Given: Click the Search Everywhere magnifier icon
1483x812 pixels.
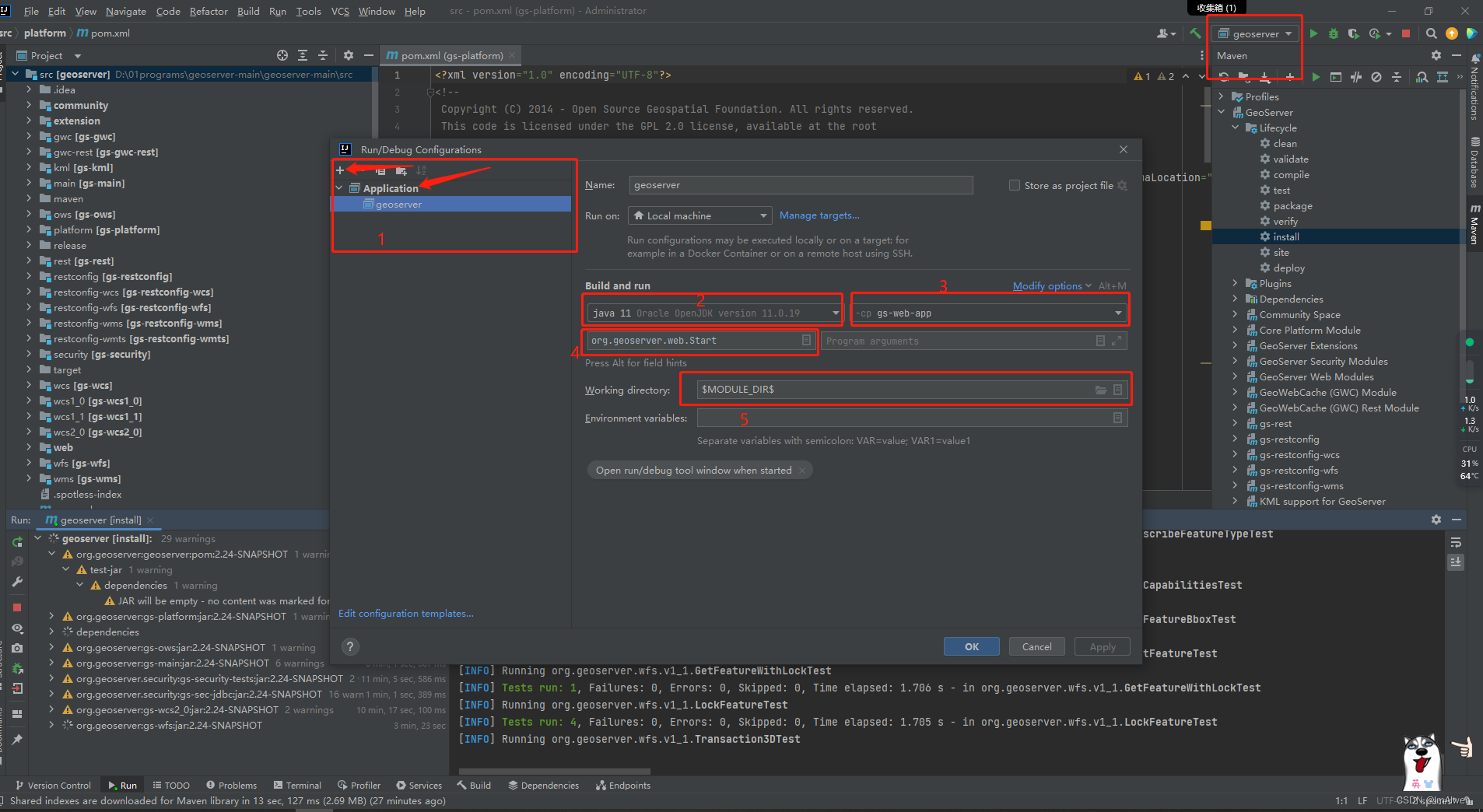Looking at the screenshot, I should (1431, 33).
